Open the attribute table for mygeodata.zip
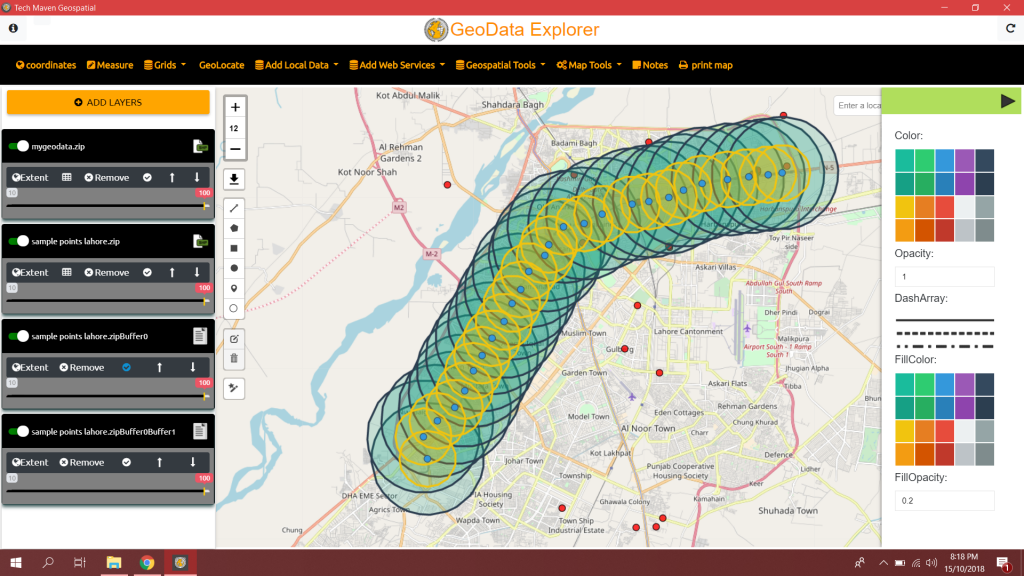1024x576 pixels. [x=67, y=177]
